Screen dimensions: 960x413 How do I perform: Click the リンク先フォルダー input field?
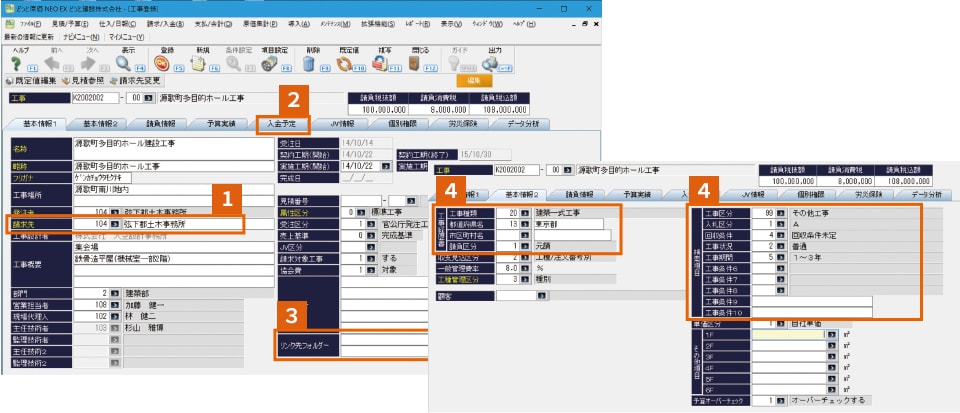coord(384,346)
